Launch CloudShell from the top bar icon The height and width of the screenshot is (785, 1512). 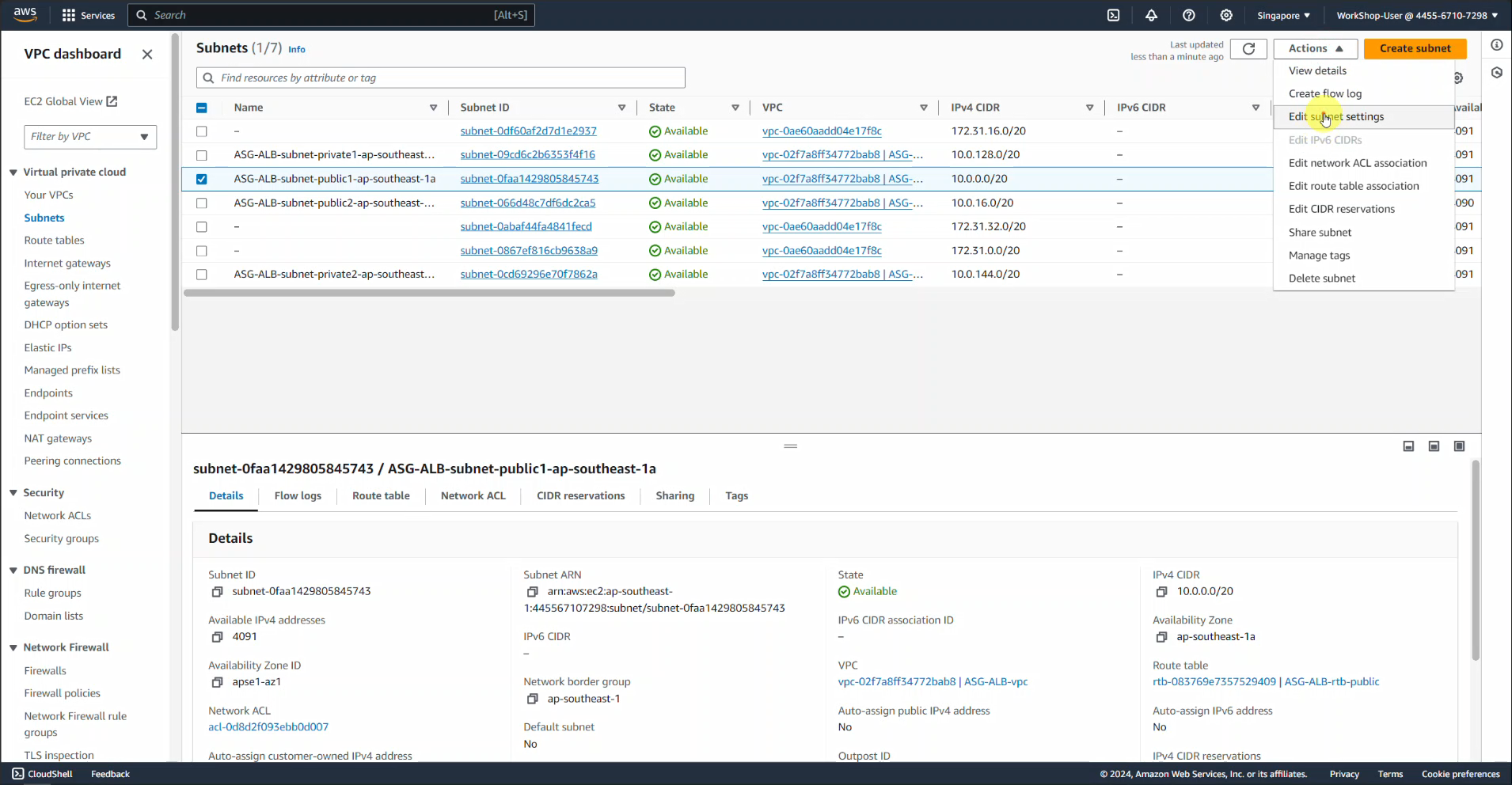pyautogui.click(x=1113, y=15)
